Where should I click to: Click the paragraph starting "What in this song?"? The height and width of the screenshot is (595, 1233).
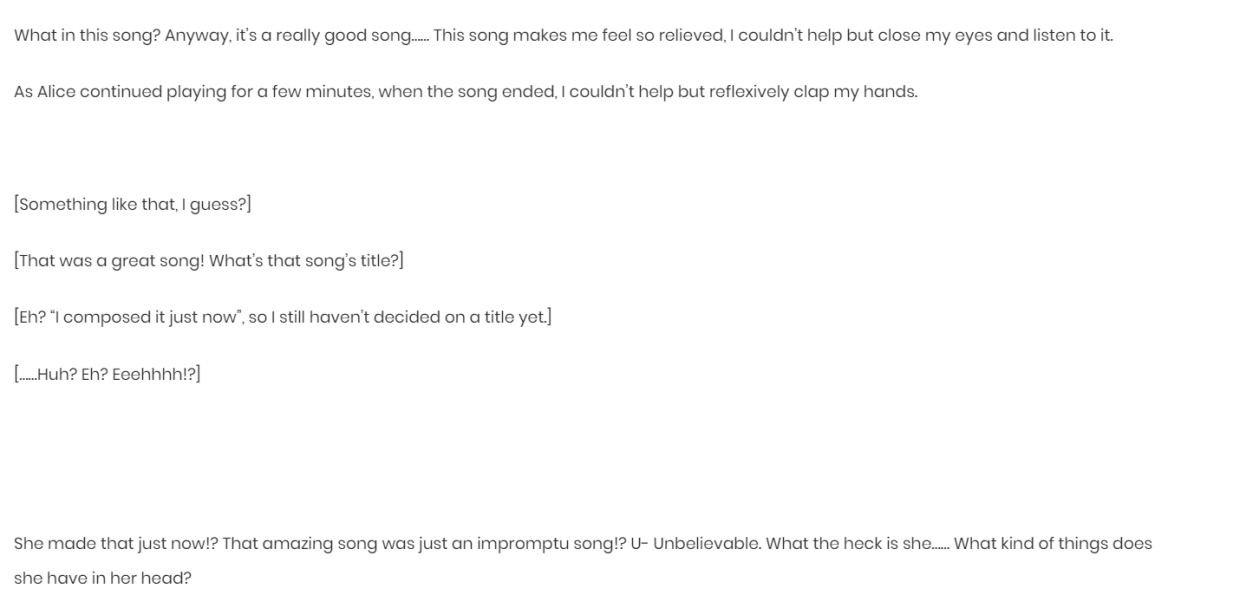coord(563,36)
